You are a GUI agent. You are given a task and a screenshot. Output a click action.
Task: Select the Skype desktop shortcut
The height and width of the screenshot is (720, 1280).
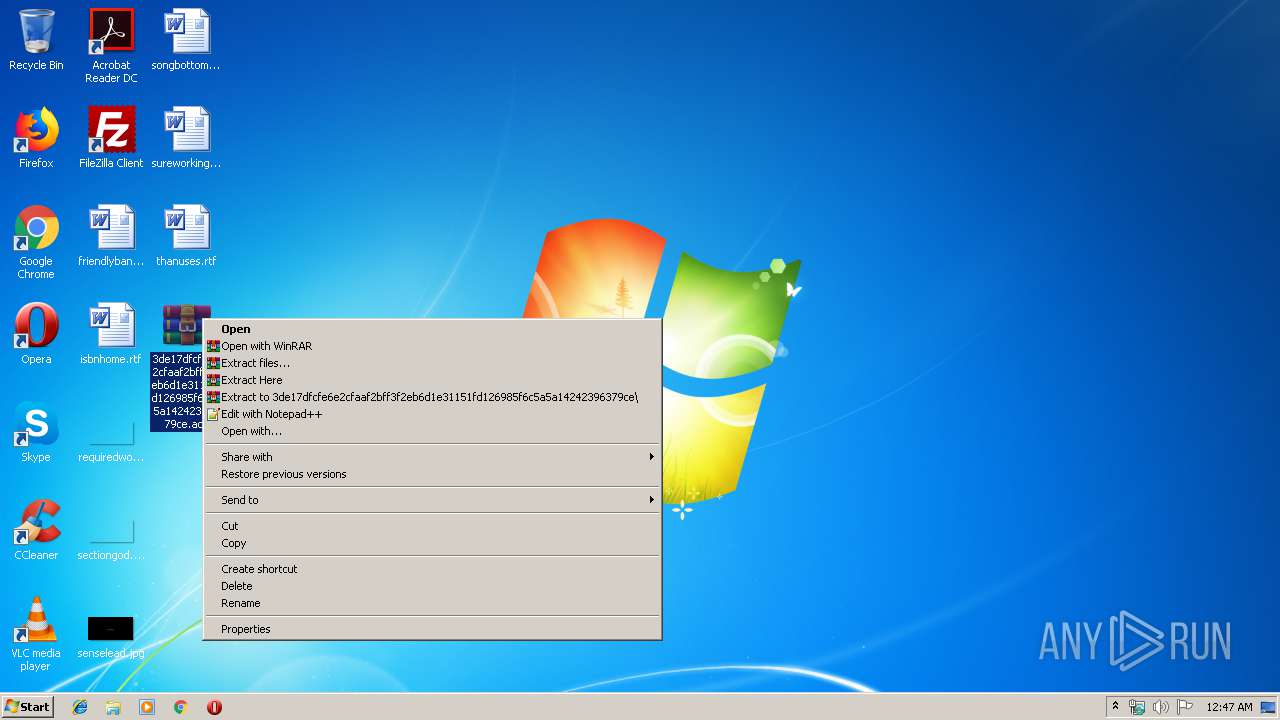(36, 432)
